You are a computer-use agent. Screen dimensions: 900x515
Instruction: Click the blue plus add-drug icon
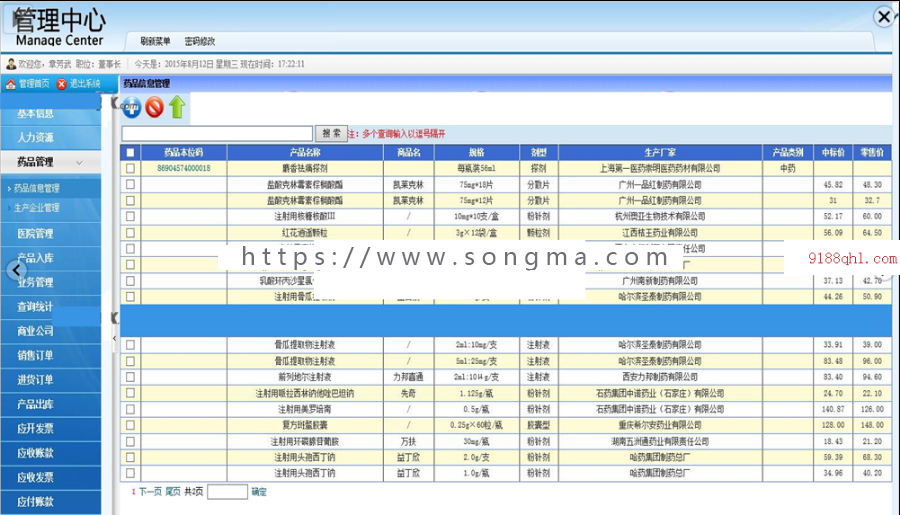pyautogui.click(x=131, y=107)
